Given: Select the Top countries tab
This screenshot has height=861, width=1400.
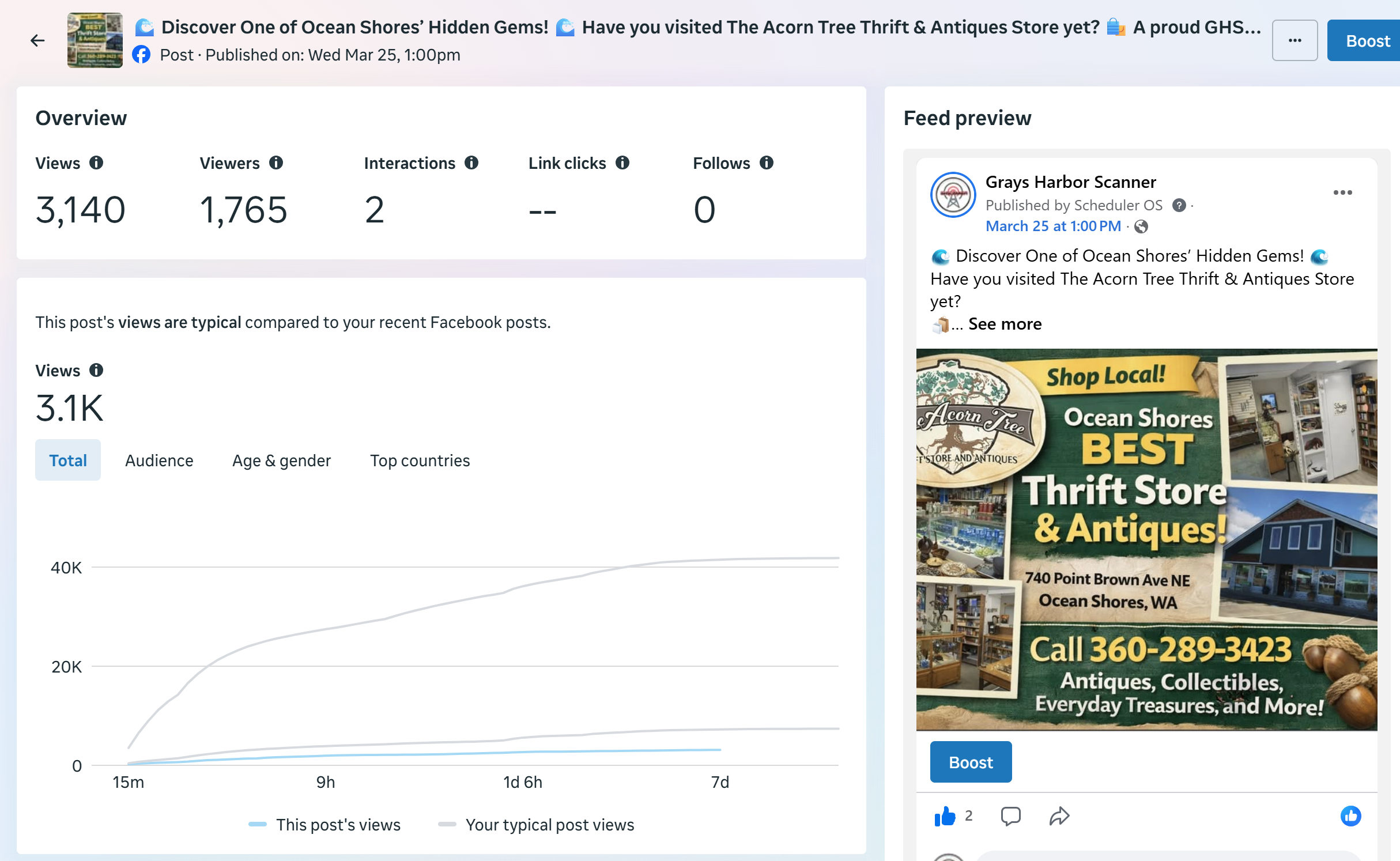Looking at the screenshot, I should click(x=420, y=460).
